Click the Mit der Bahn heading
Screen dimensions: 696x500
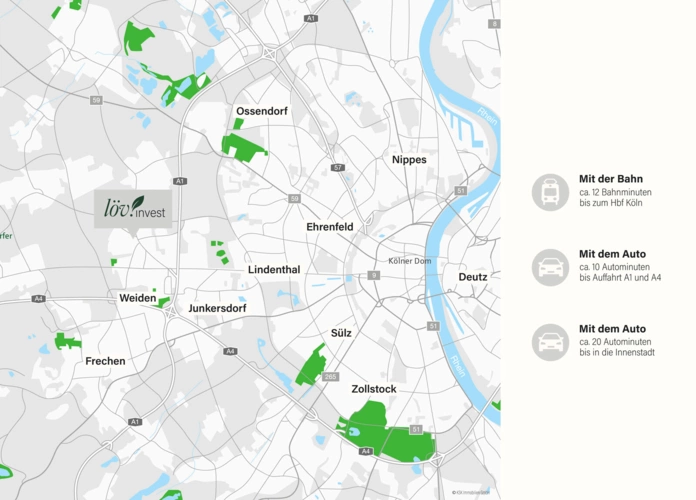[611, 179]
